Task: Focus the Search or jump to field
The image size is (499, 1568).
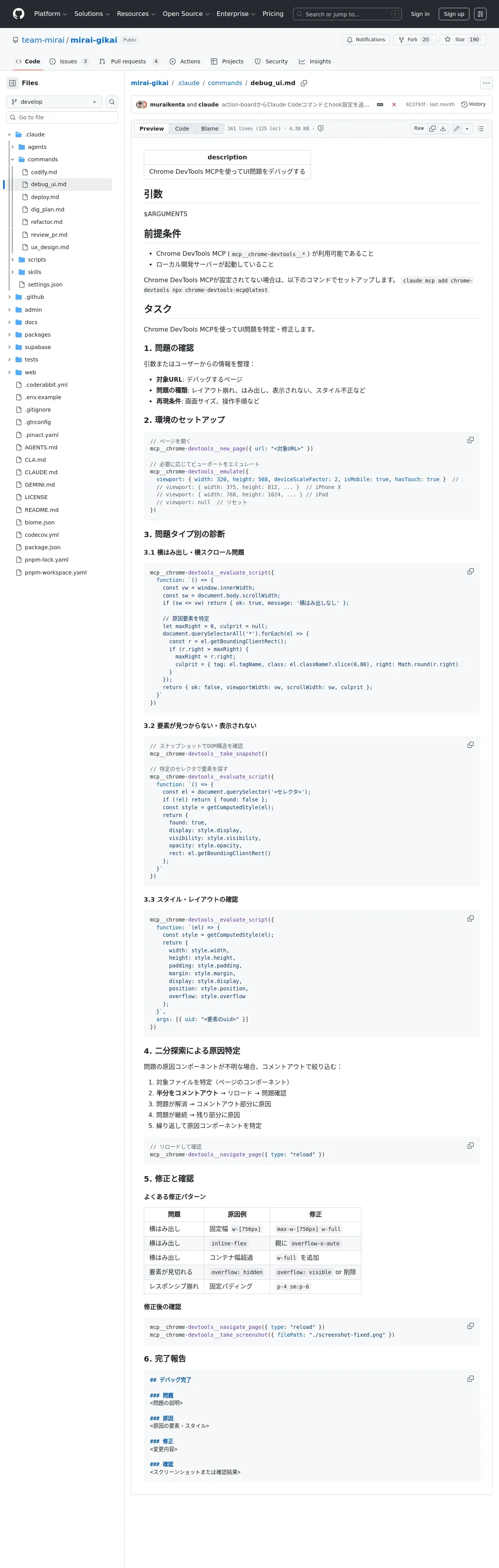Action: tap(347, 14)
